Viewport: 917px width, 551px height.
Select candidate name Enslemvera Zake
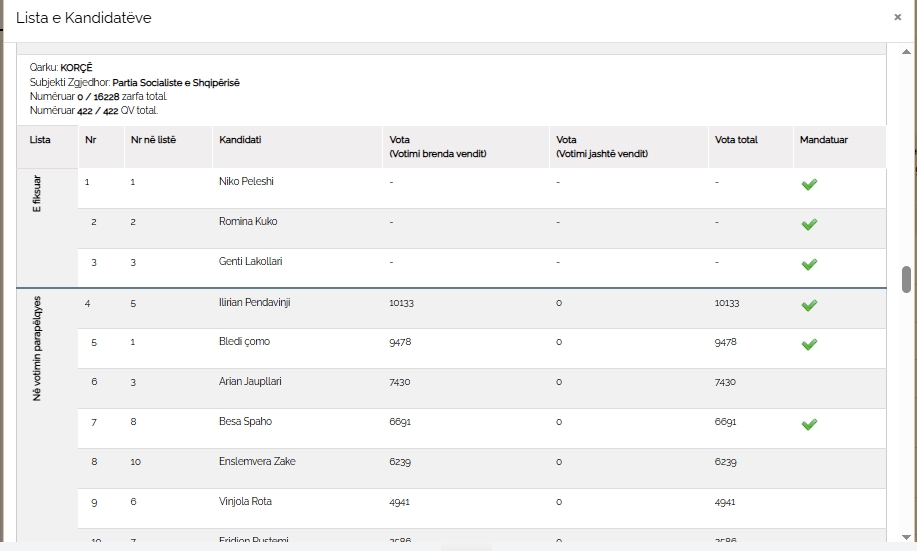257,461
